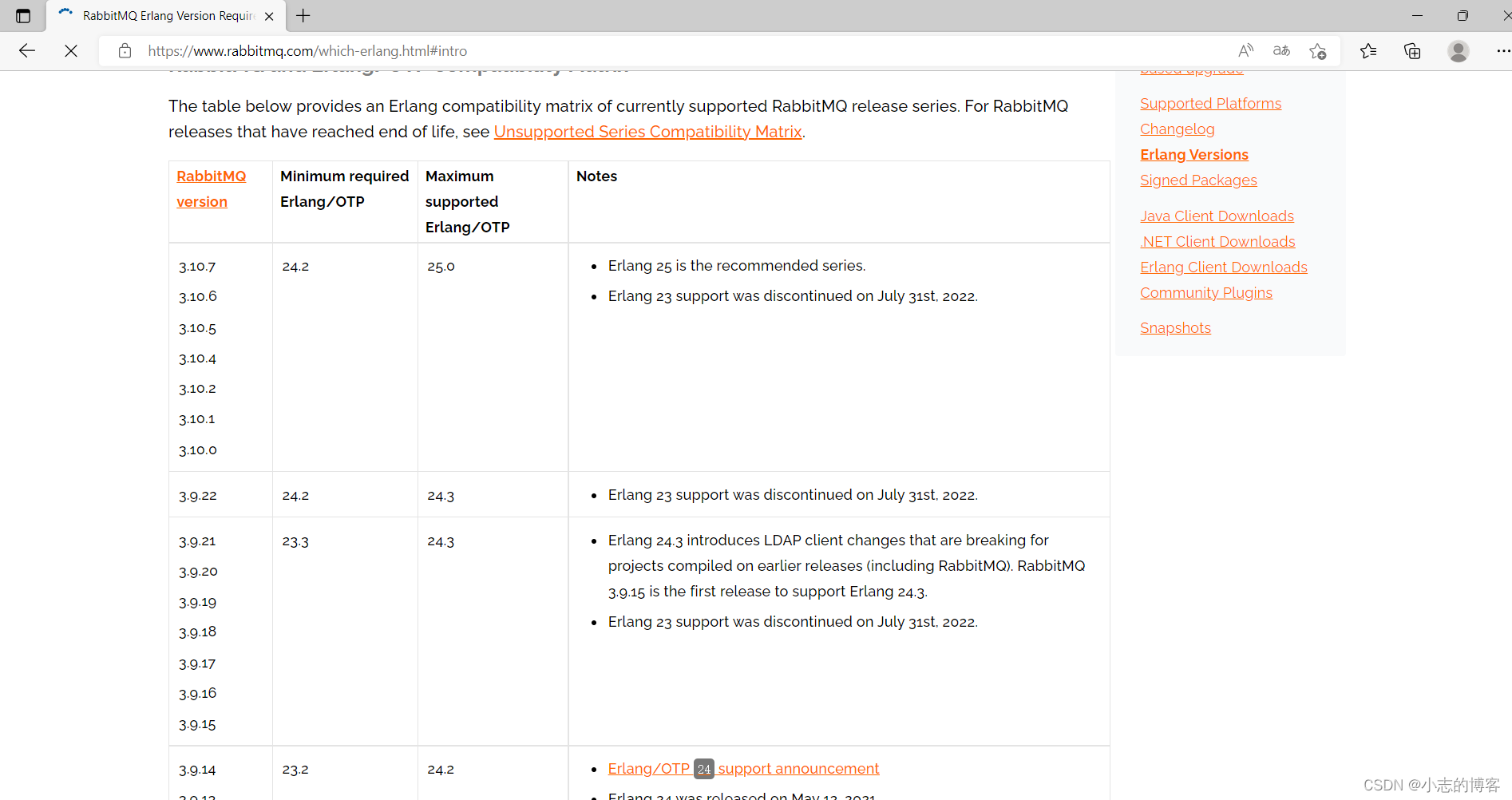This screenshot has width=1512, height=800.
Task: Stop loading the page with X button
Action: click(x=71, y=51)
